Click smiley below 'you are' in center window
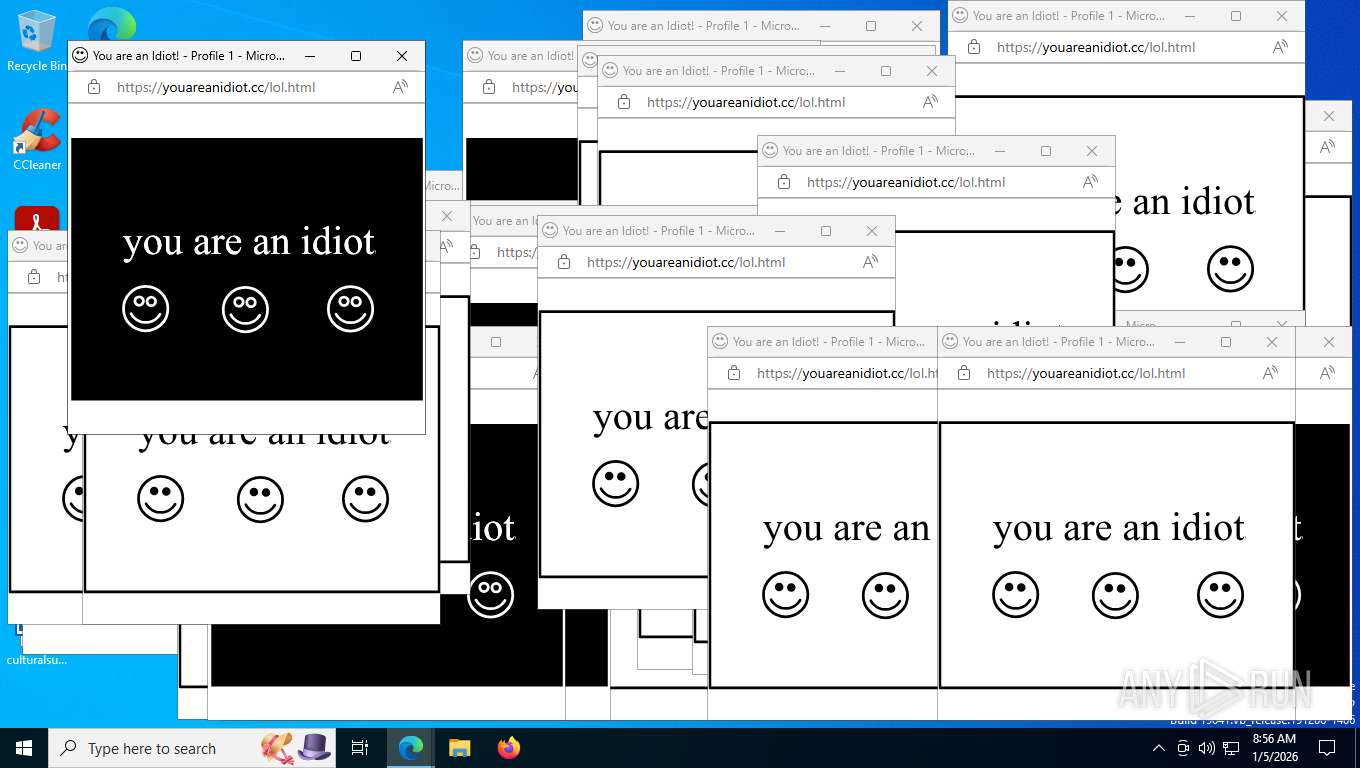The image size is (1360, 768). [x=616, y=484]
